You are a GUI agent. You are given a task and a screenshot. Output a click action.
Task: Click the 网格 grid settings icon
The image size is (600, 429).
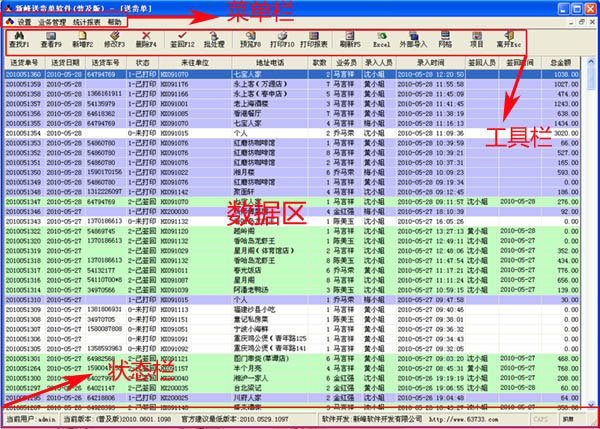(x=445, y=40)
